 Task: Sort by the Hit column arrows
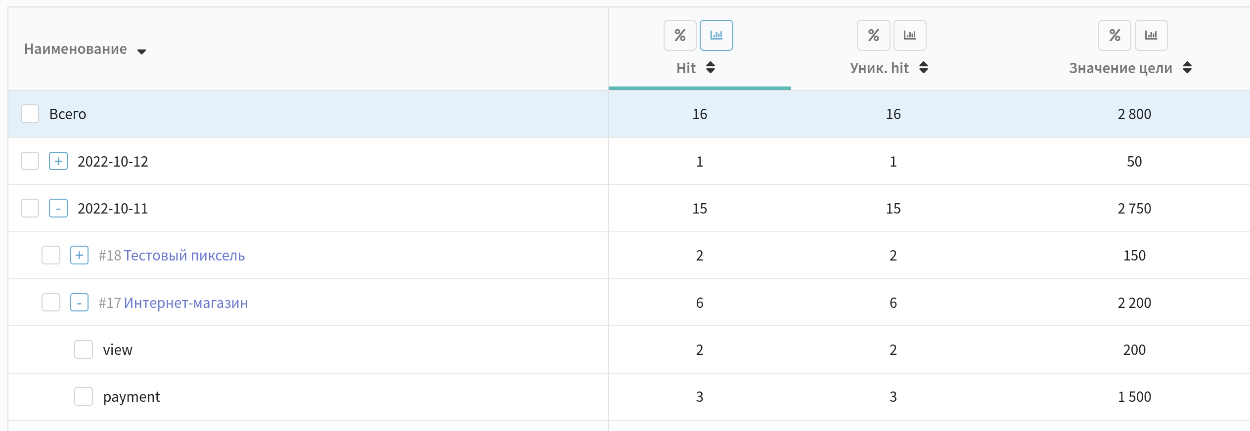711,68
